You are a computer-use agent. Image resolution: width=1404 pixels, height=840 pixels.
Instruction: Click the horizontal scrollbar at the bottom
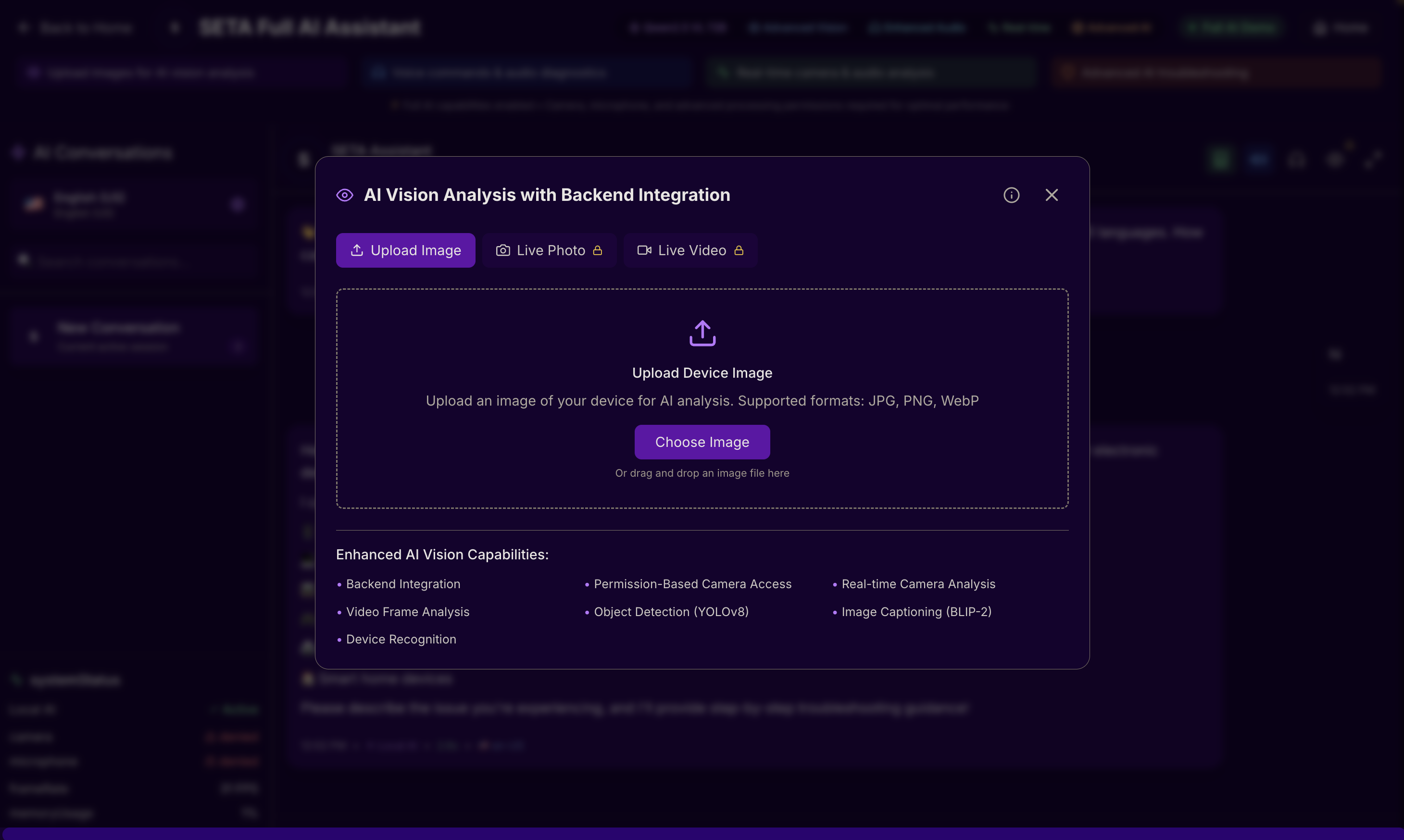pos(702,833)
